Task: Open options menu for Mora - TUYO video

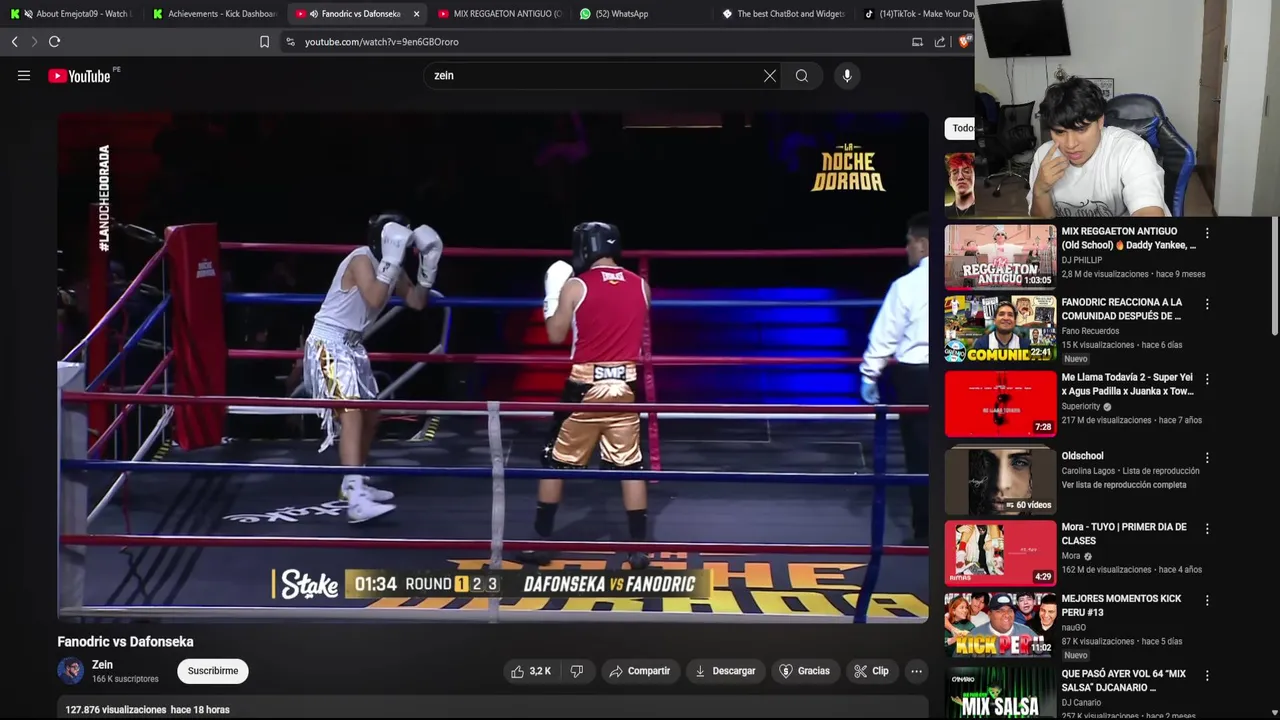Action: pos(1207,529)
